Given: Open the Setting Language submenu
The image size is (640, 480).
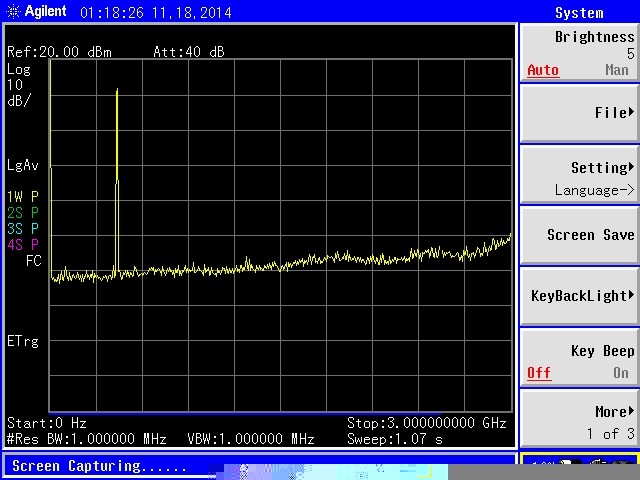Looking at the screenshot, I should [x=579, y=177].
